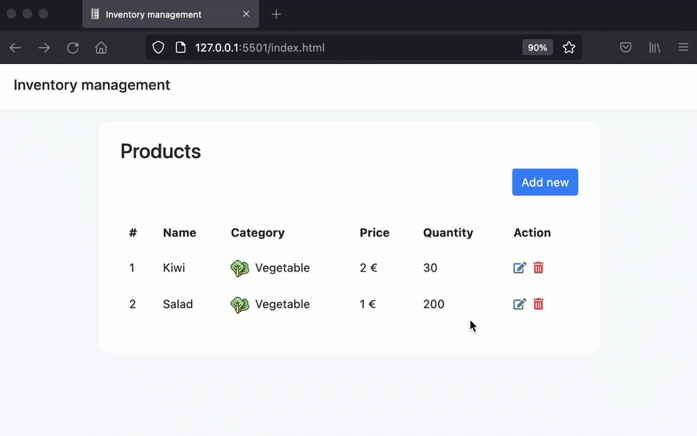Click the Kiwi row vegetable category icon
The image size is (697, 436).
[239, 268]
